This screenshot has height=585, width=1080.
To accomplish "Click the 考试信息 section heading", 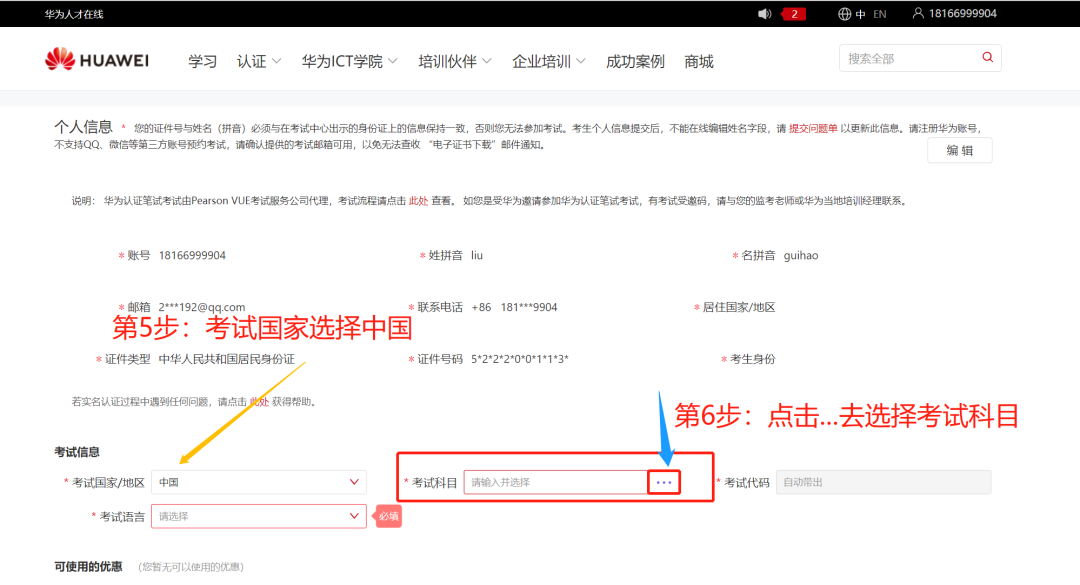I will pos(77,452).
